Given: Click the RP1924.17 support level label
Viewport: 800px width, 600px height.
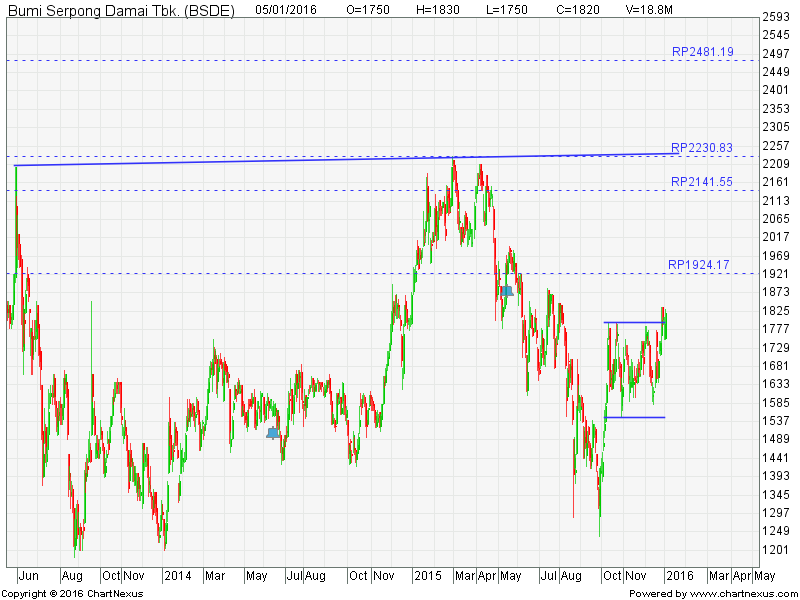Looking at the screenshot, I should 702,265.
